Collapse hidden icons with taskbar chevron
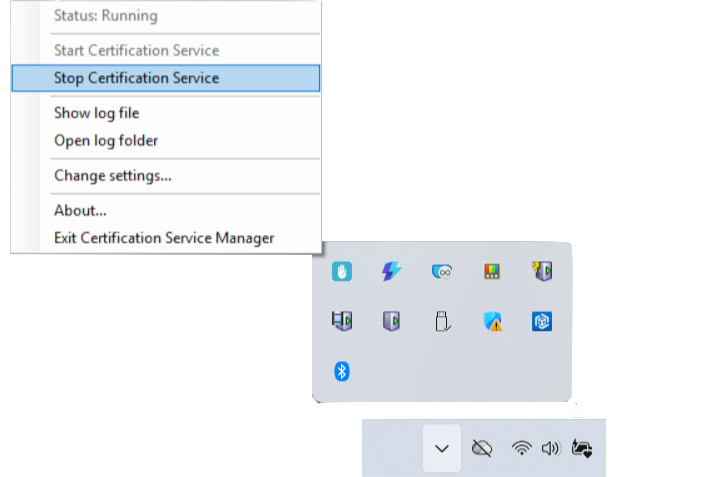The image size is (710, 477). click(x=442, y=448)
